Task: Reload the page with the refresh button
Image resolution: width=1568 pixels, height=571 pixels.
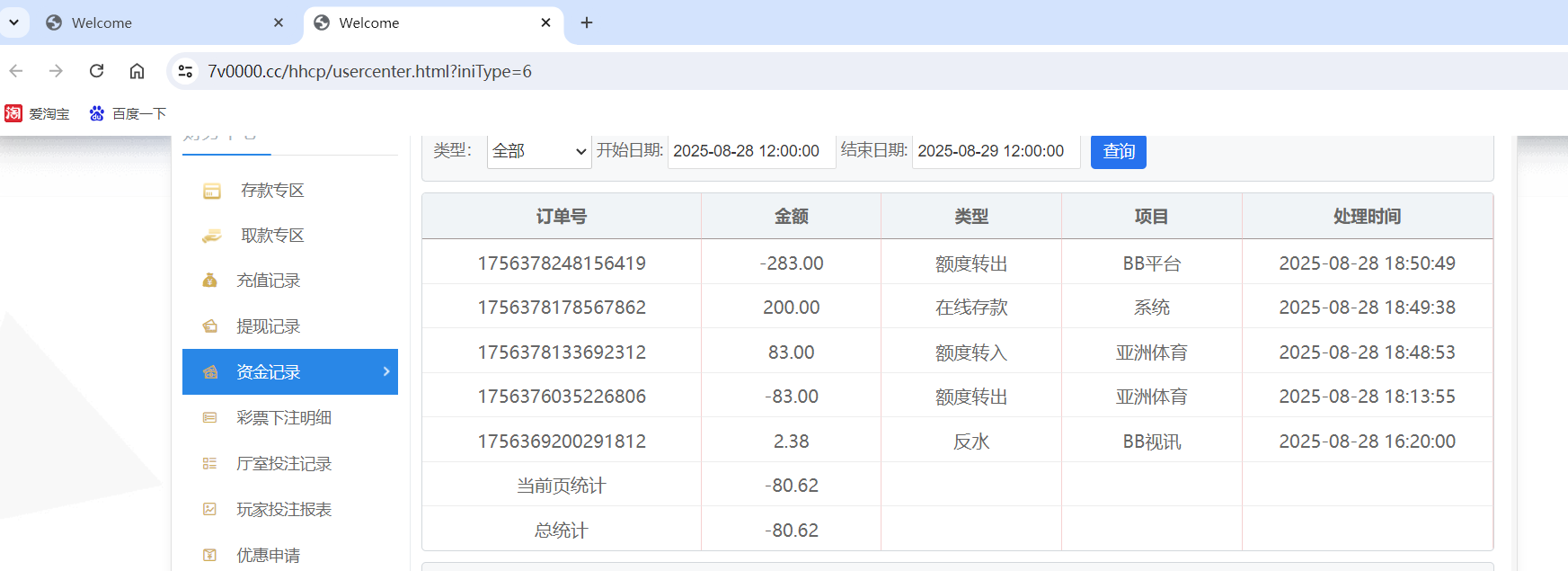Action: pos(96,71)
